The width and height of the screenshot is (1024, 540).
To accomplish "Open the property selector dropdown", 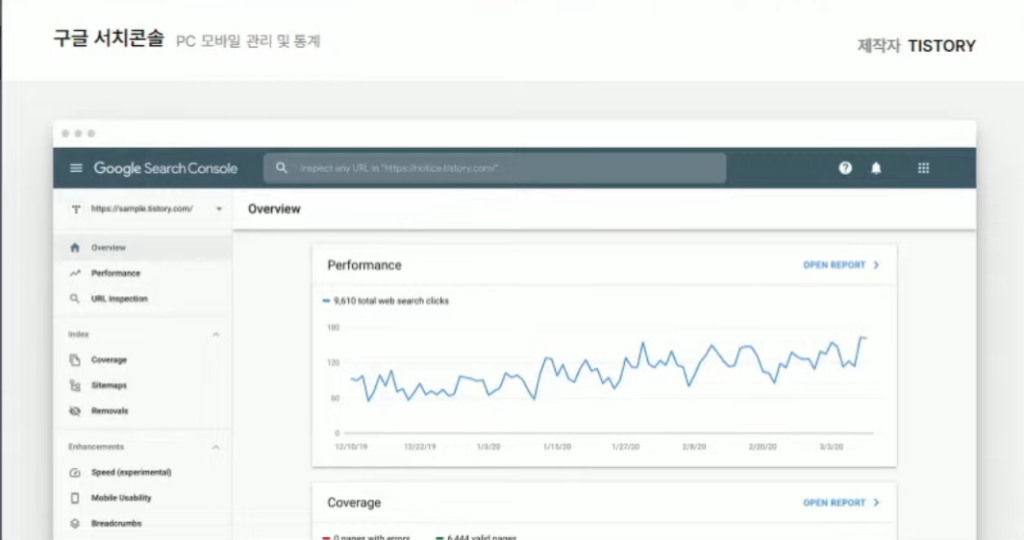I will [218, 209].
